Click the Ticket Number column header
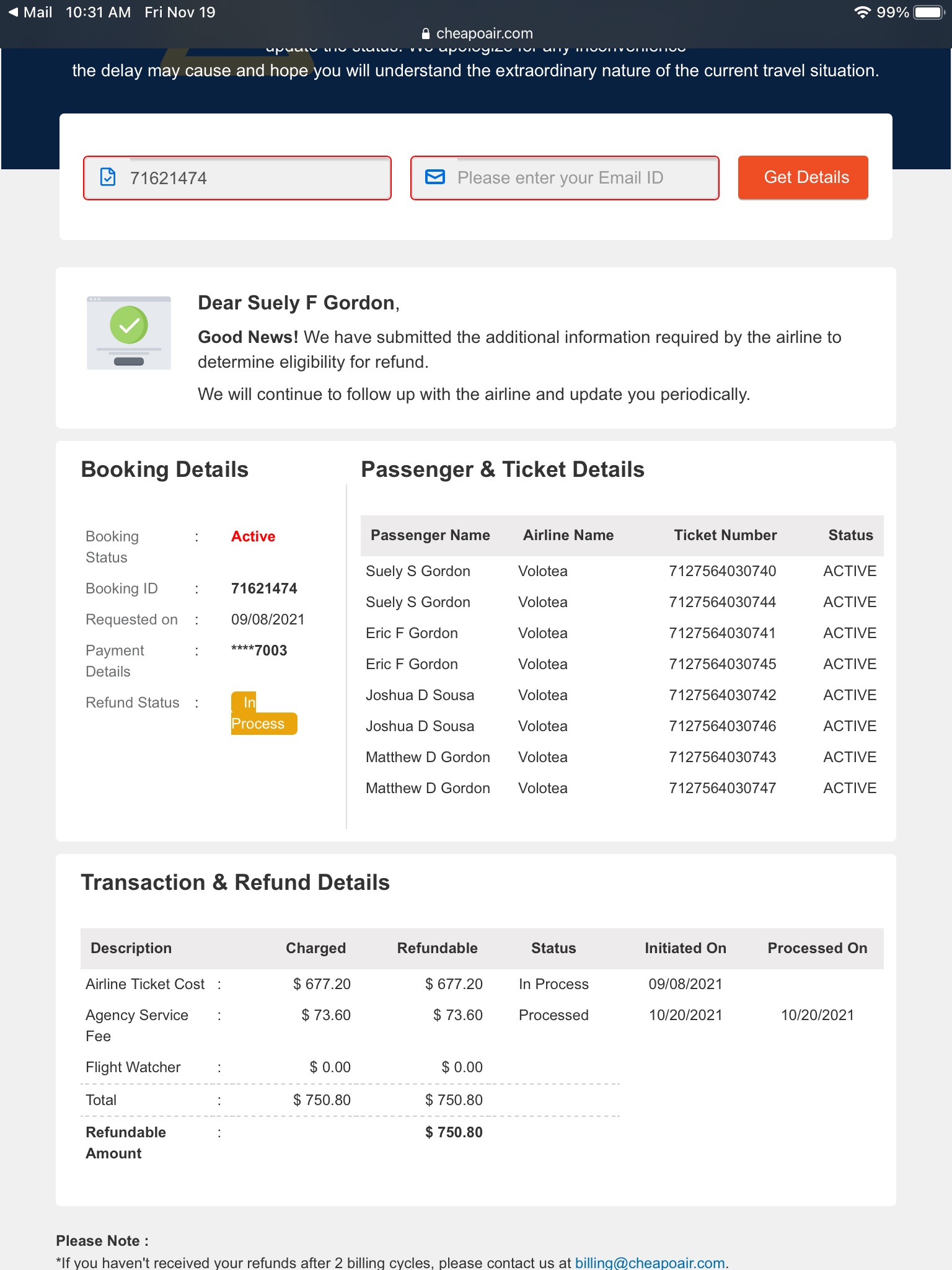The width and height of the screenshot is (952, 1270). (725, 535)
